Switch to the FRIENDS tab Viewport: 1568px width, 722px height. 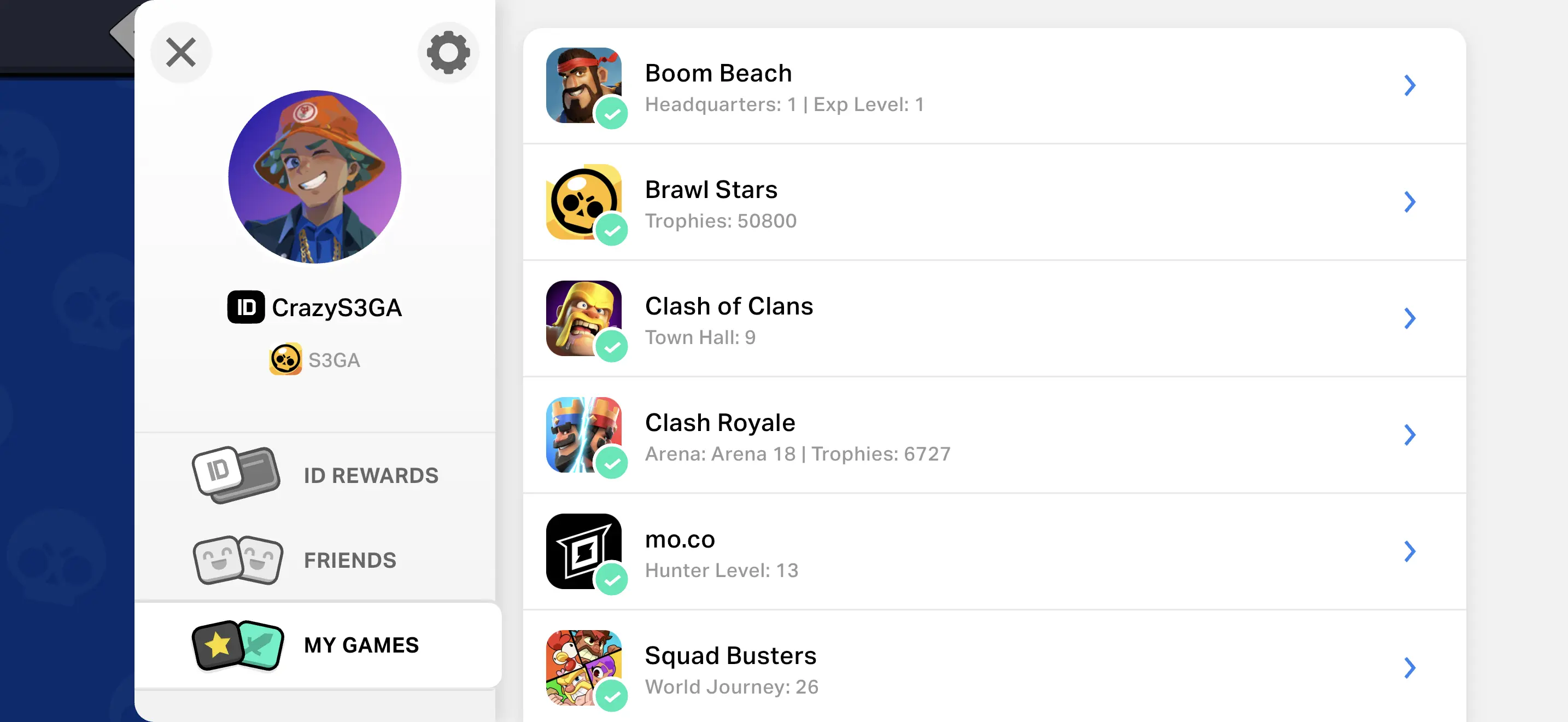350,560
